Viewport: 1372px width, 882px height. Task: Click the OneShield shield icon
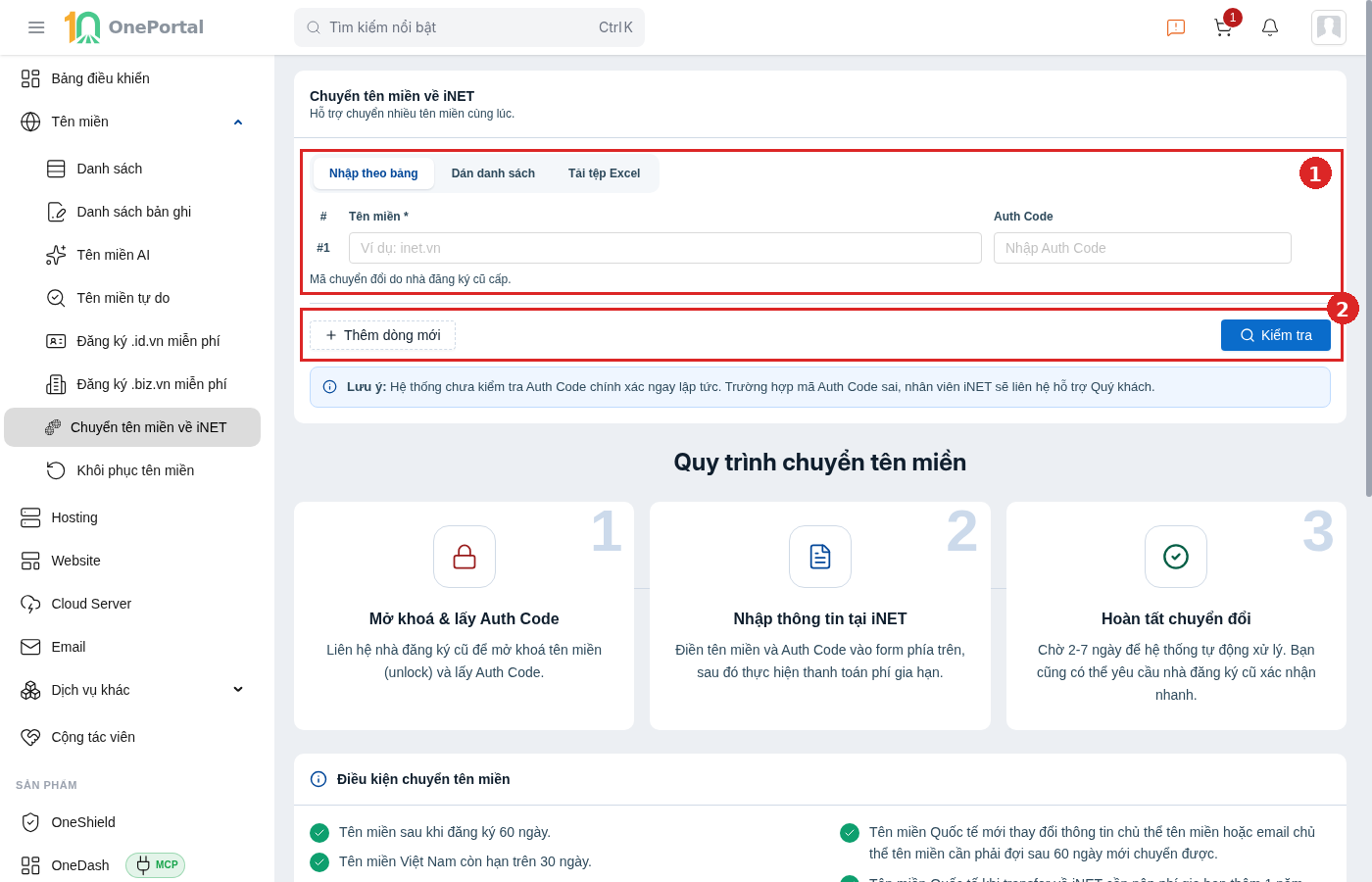point(30,822)
